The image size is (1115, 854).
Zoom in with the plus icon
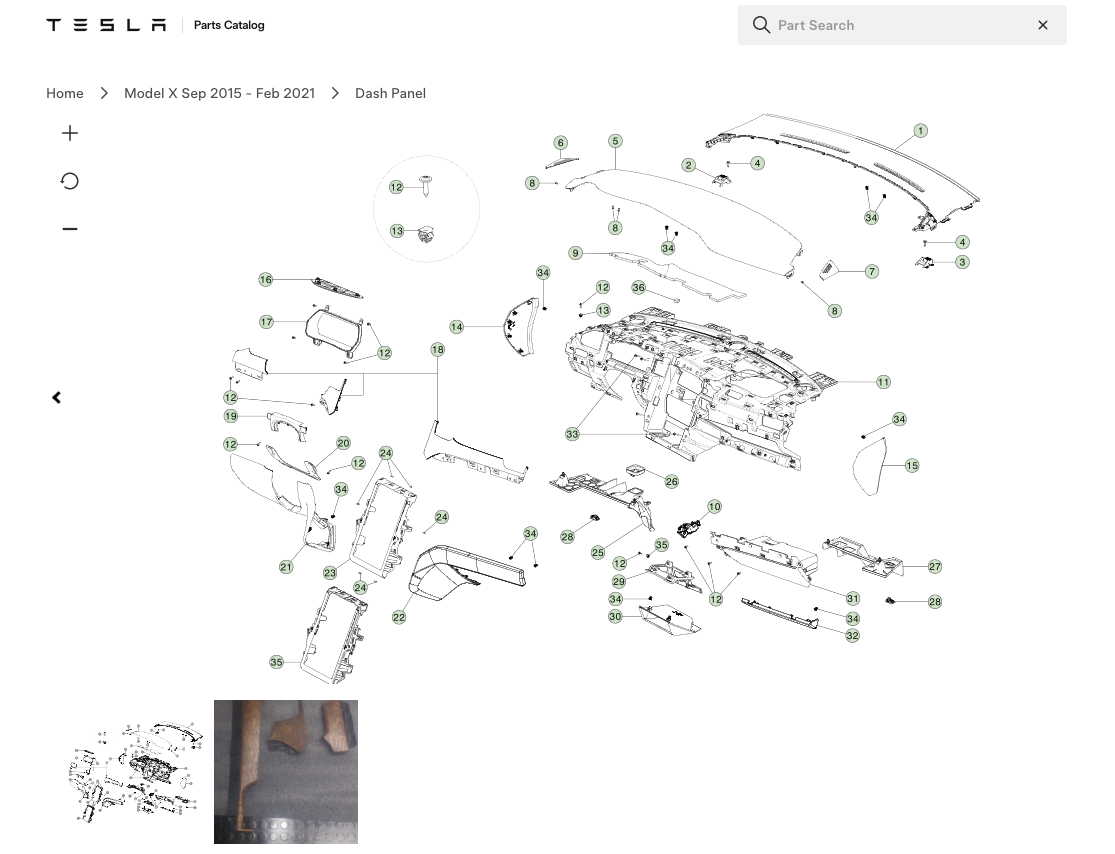coord(70,133)
